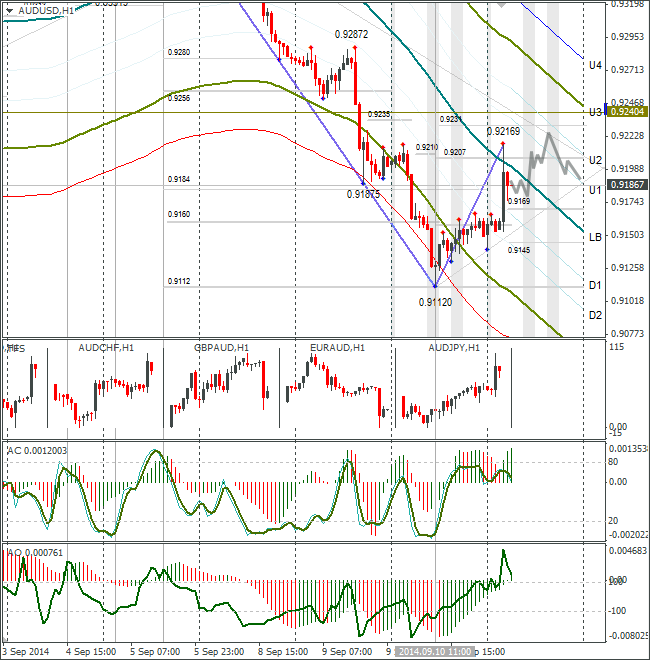Click the 0.92169 peak price label
Image resolution: width=650 pixels, height=660 pixels.
[503, 131]
